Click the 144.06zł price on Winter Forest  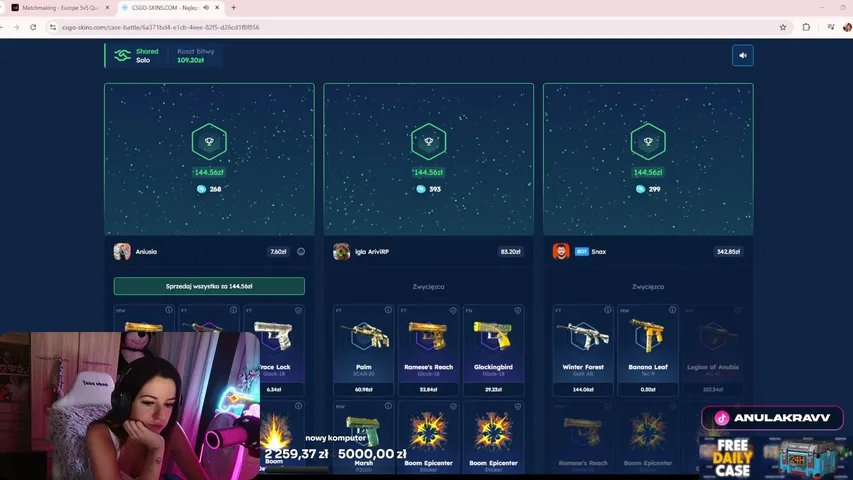583,390
